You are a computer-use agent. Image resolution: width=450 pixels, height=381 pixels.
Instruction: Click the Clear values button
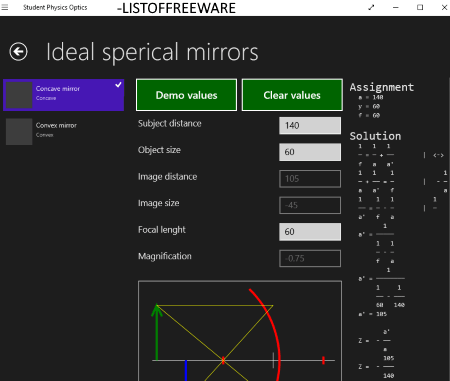pos(292,95)
